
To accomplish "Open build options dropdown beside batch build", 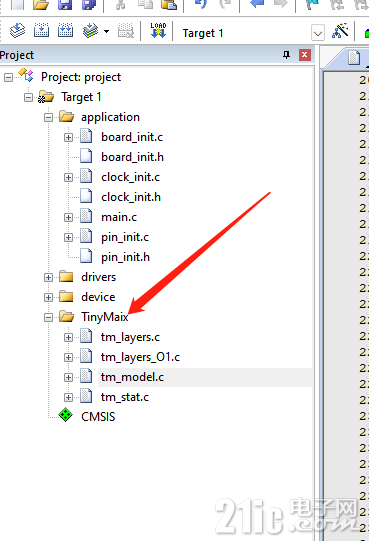I will coord(107,32).
